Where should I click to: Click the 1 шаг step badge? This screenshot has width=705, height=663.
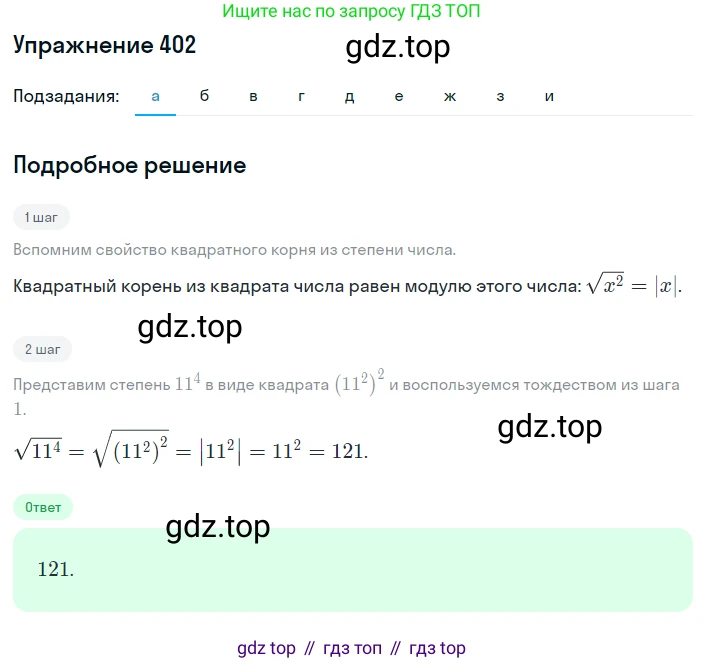(x=41, y=218)
